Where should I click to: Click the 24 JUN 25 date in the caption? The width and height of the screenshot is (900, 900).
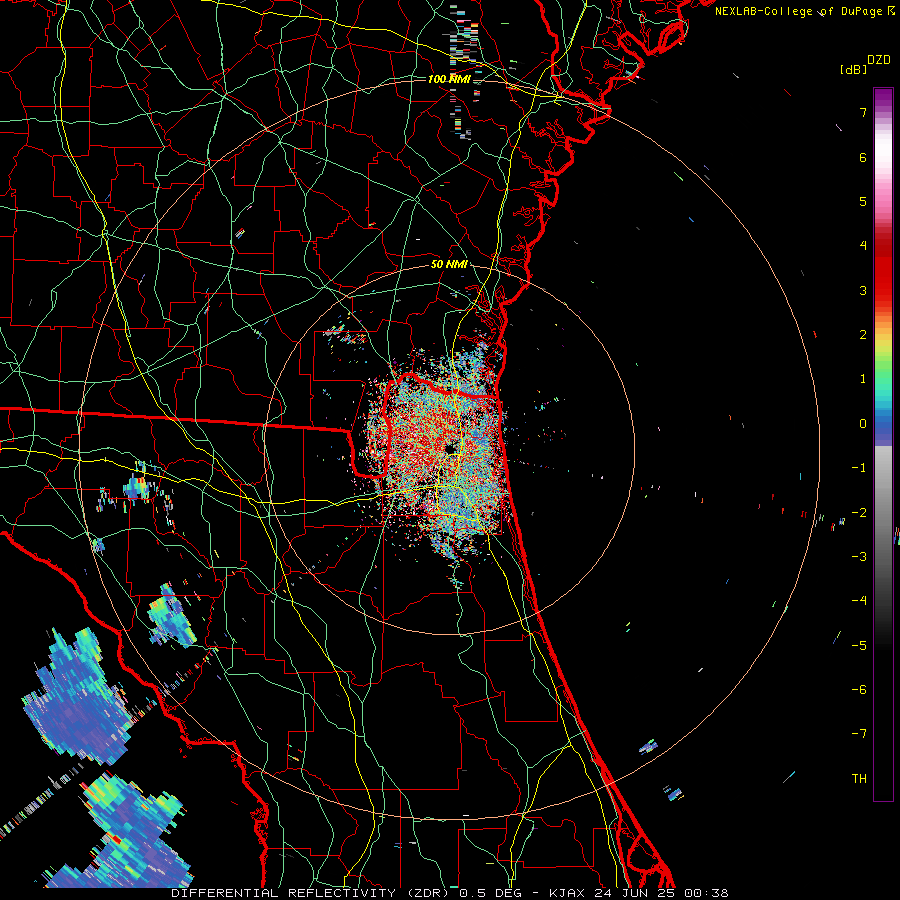[x=636, y=893]
